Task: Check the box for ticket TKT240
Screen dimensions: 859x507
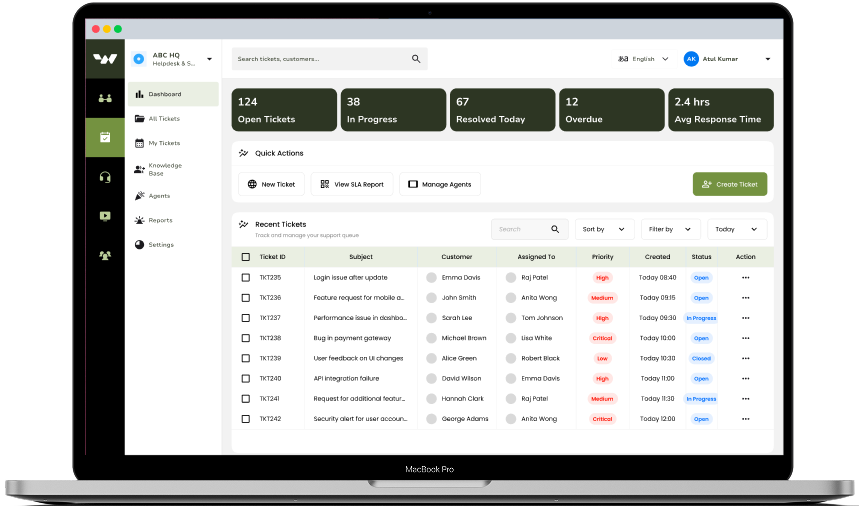Action: pyautogui.click(x=245, y=379)
